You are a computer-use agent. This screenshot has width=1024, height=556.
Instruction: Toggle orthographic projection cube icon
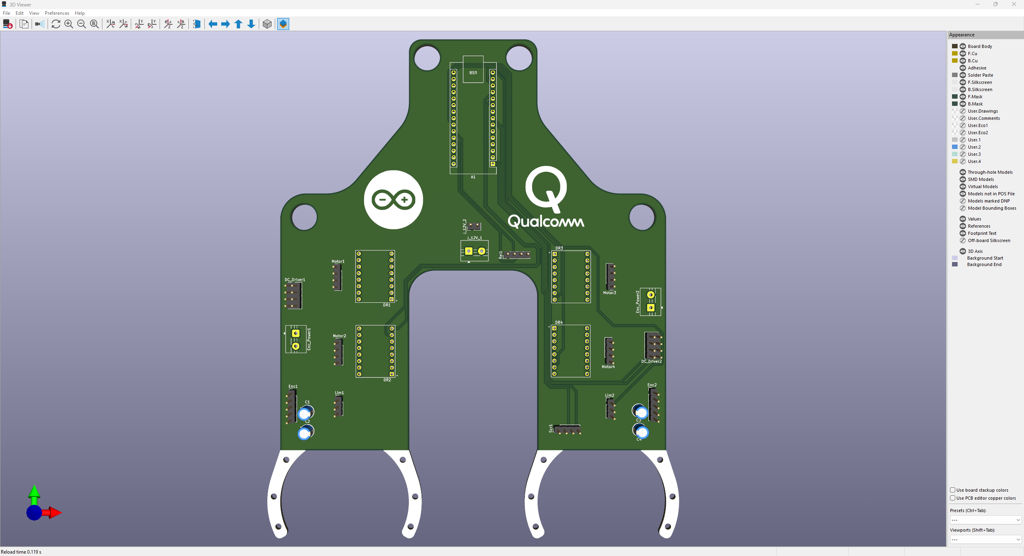tap(267, 24)
